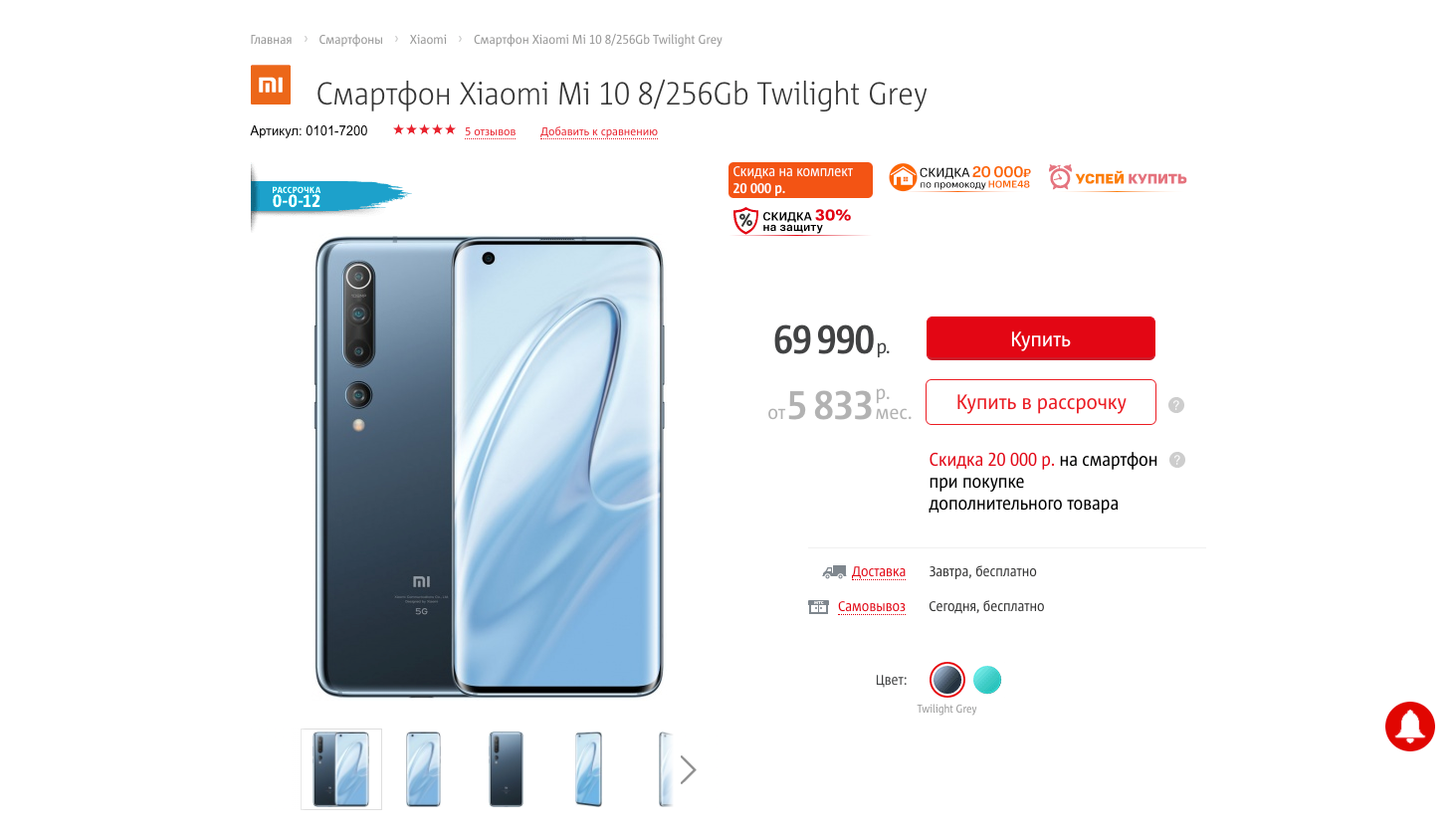This screenshot has width=1456, height=836.
Task: Click the Рассрочка 0-0-12 blue banner
Action: click(331, 197)
